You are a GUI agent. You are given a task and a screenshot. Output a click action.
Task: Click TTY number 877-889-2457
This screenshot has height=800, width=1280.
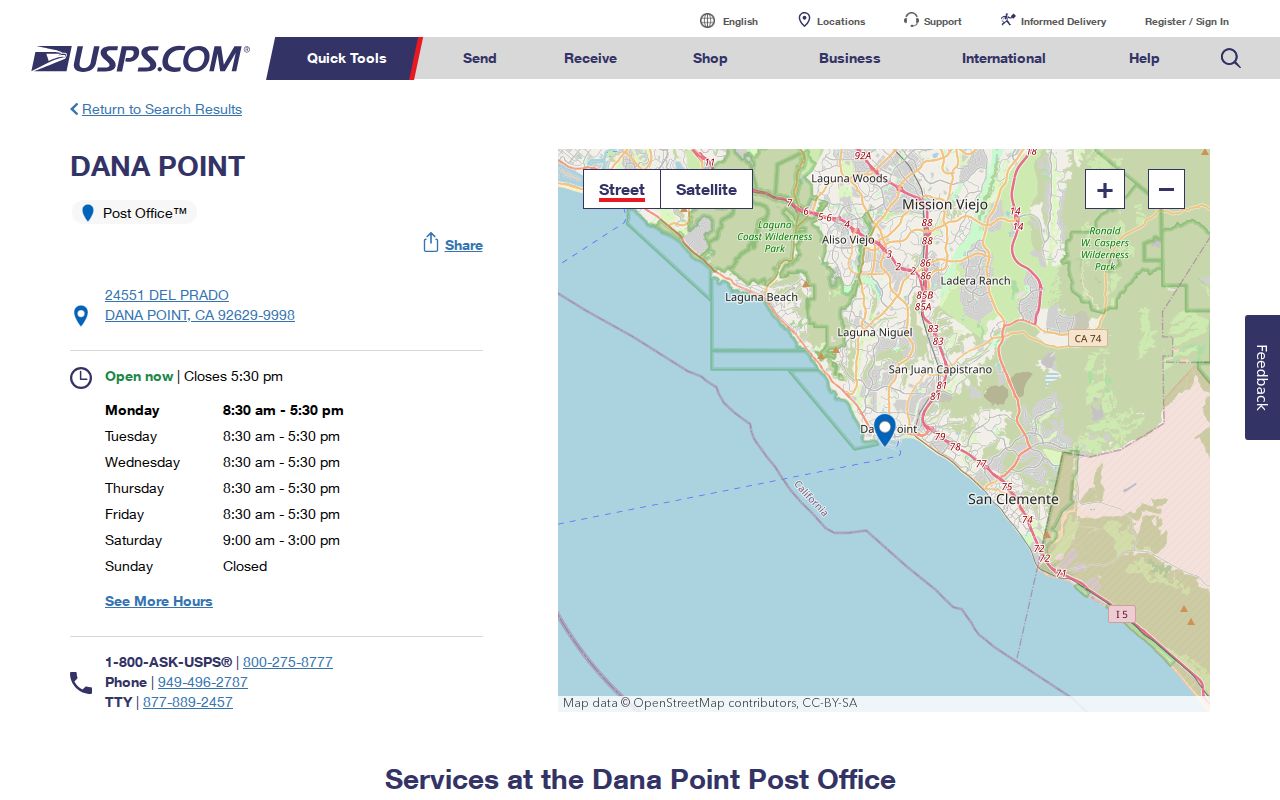pos(188,702)
